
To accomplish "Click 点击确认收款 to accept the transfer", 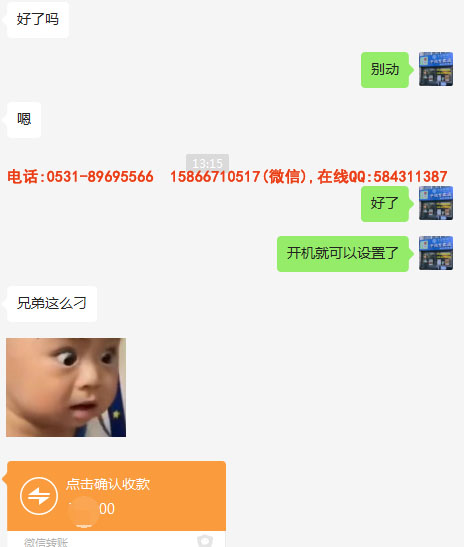I will [108, 484].
